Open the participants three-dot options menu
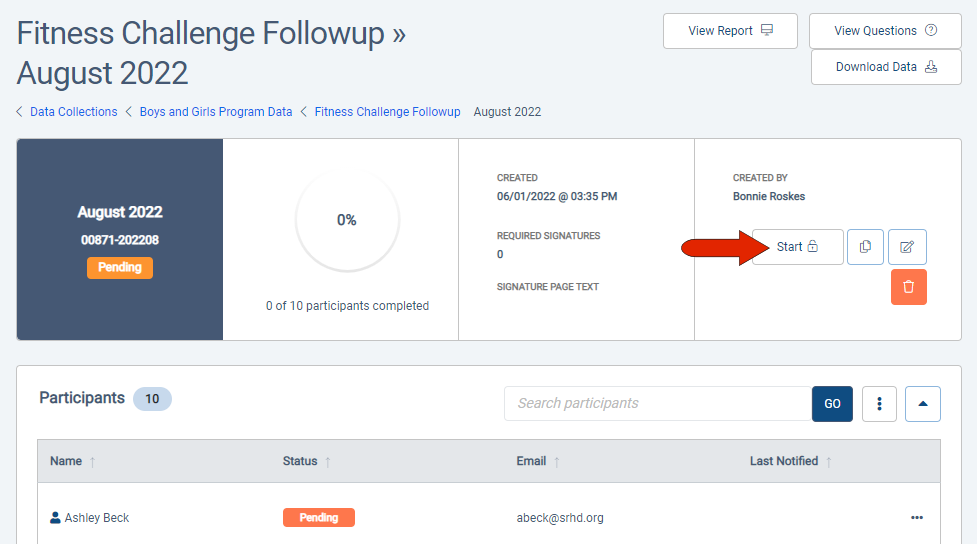 point(879,404)
